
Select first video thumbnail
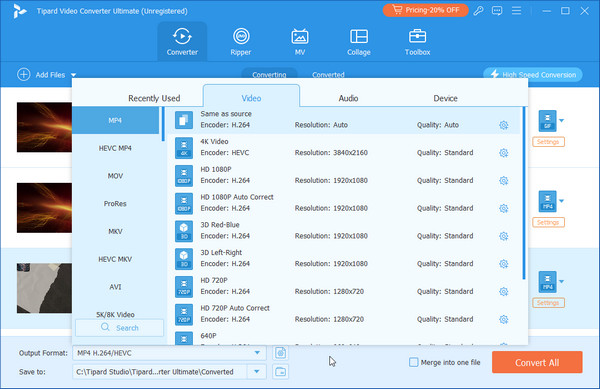click(44, 127)
